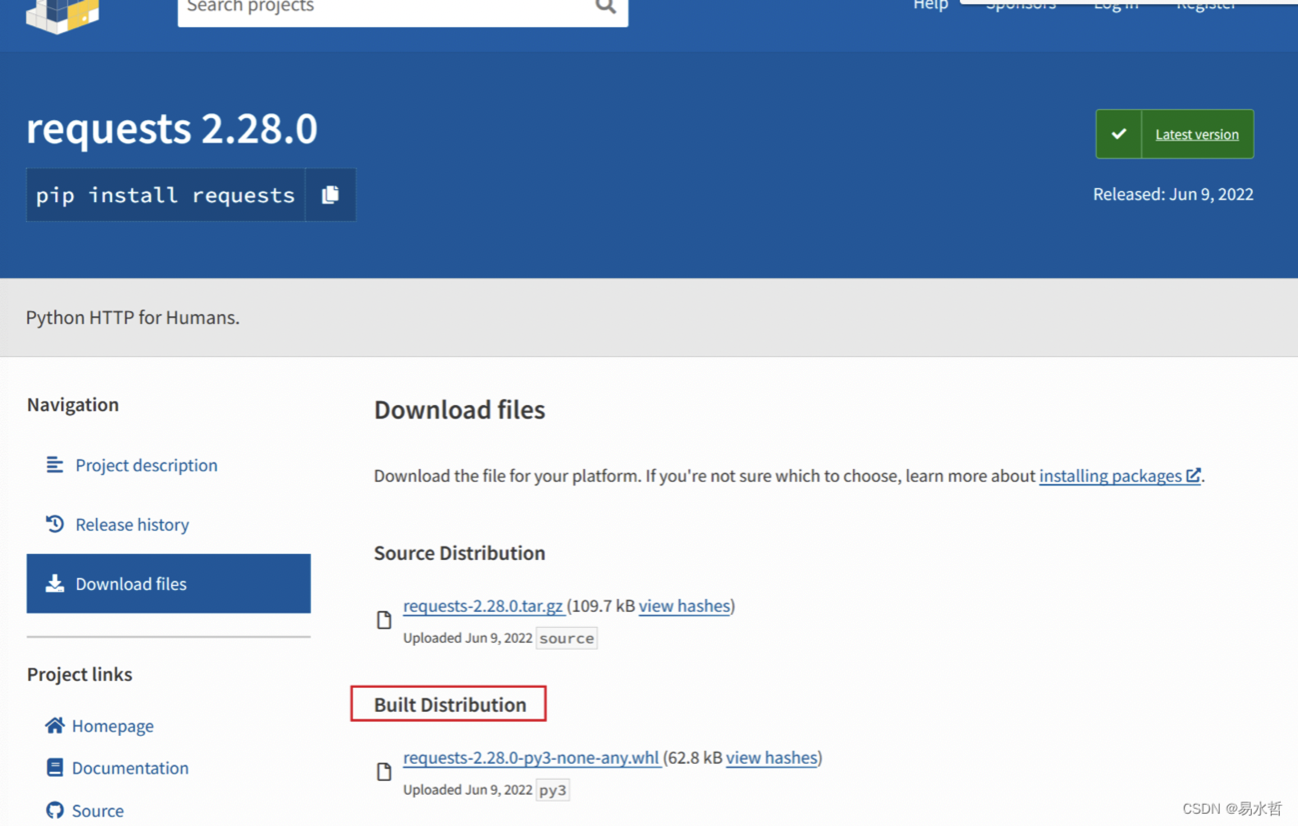Download requests-2.28.0.tar.gz
Screen dimensions: 1298x826
(483, 606)
